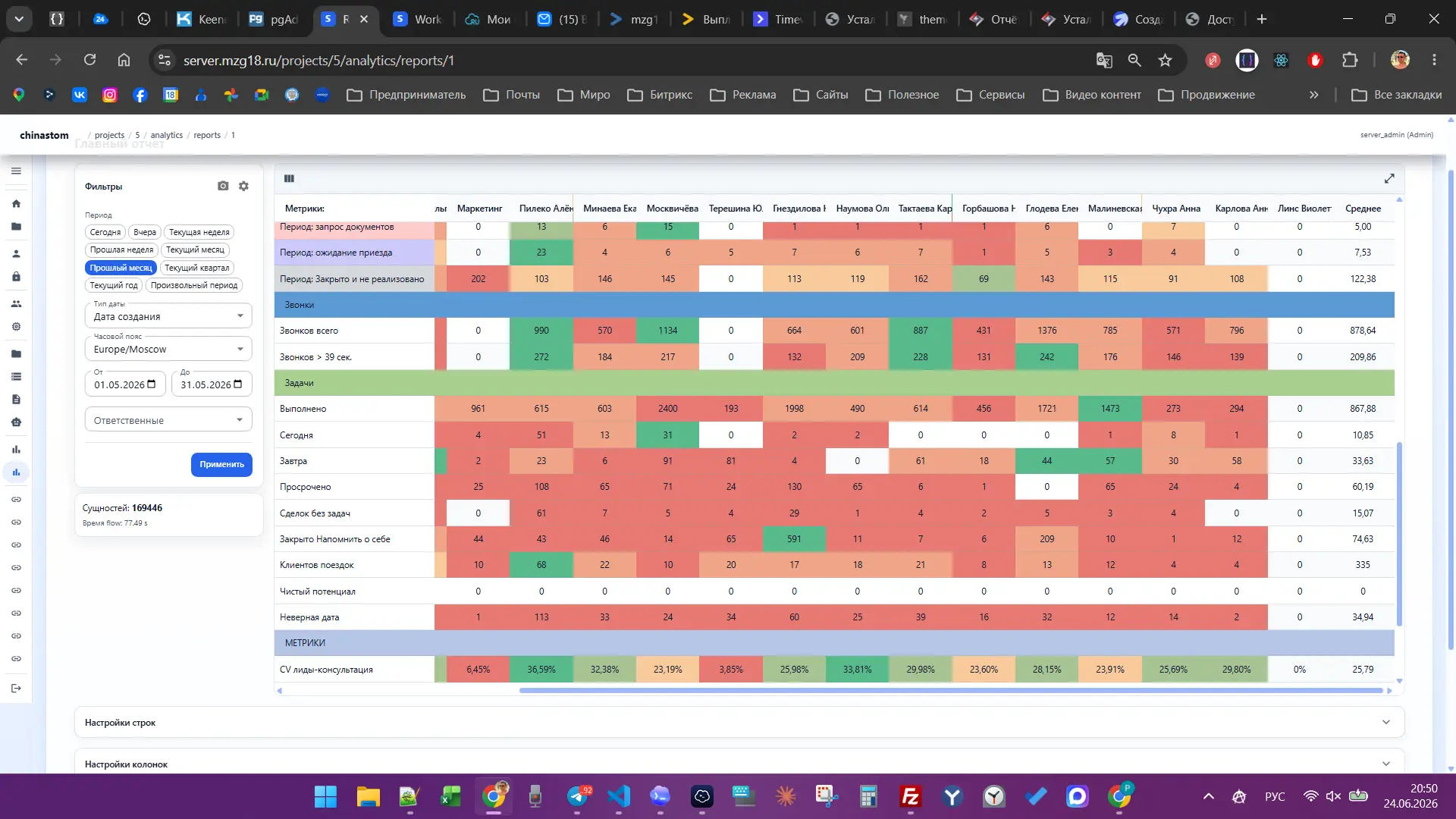Select the Текущий месяц period chip
This screenshot has height=819, width=1456.
[195, 249]
